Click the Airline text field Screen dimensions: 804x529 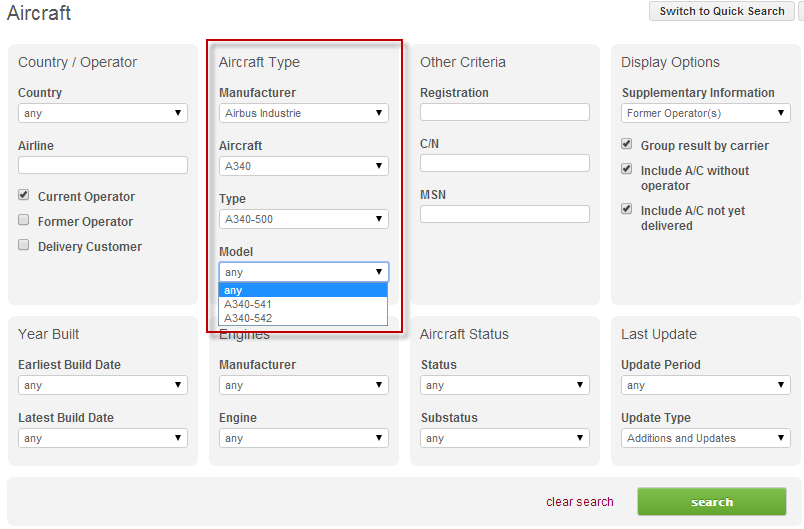(x=102, y=165)
